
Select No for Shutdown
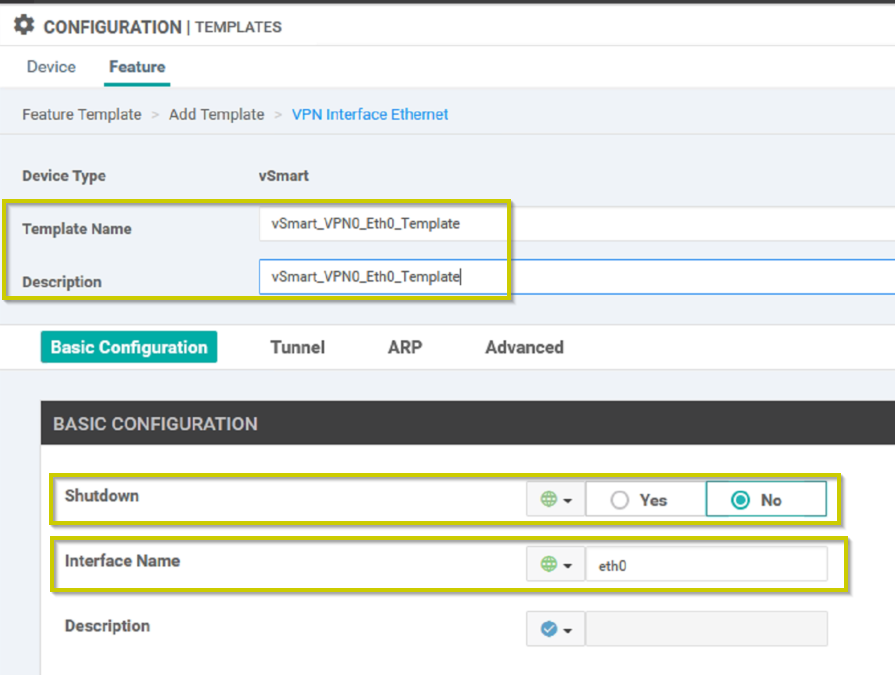pyautogui.click(x=740, y=500)
